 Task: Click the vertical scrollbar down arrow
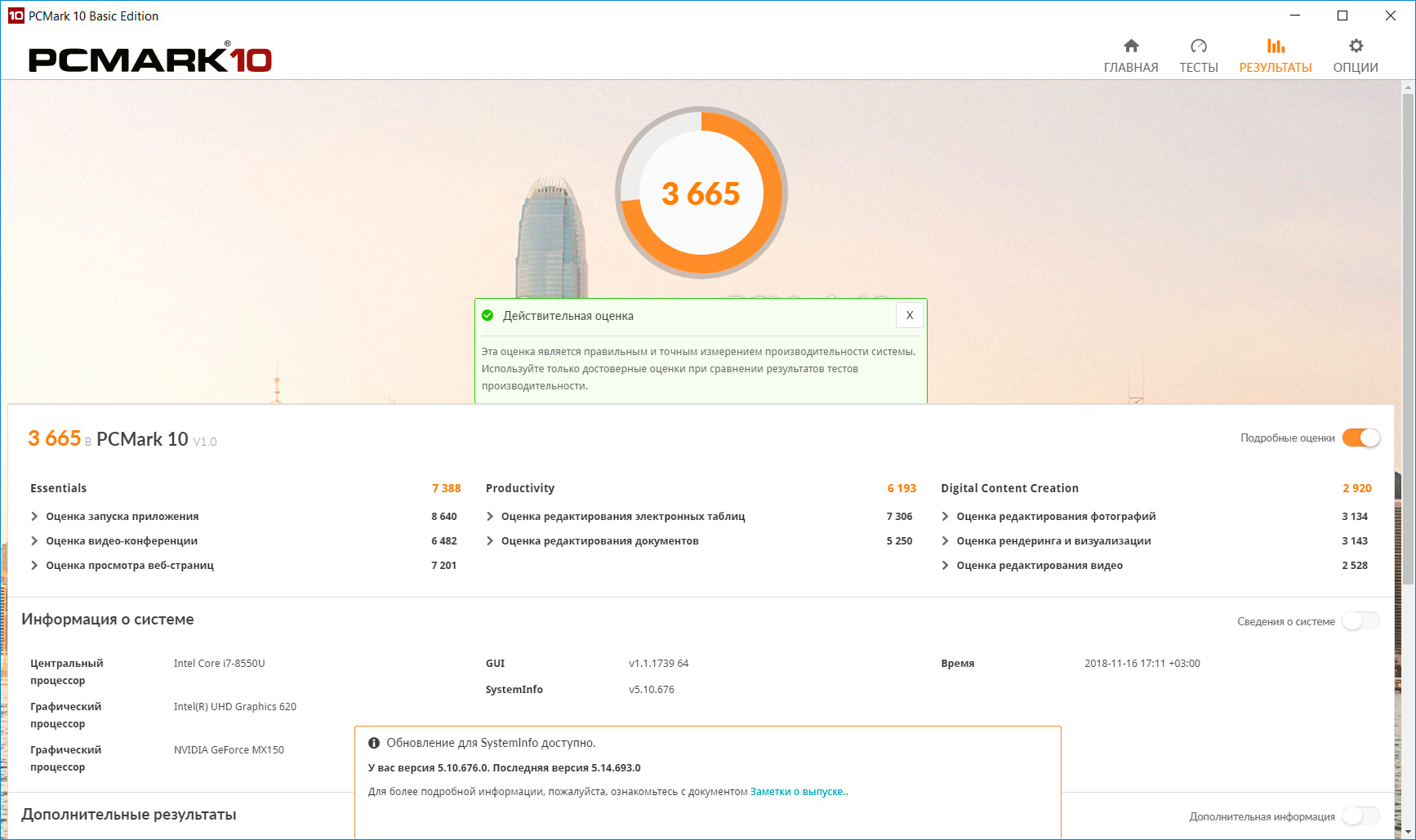1408,832
